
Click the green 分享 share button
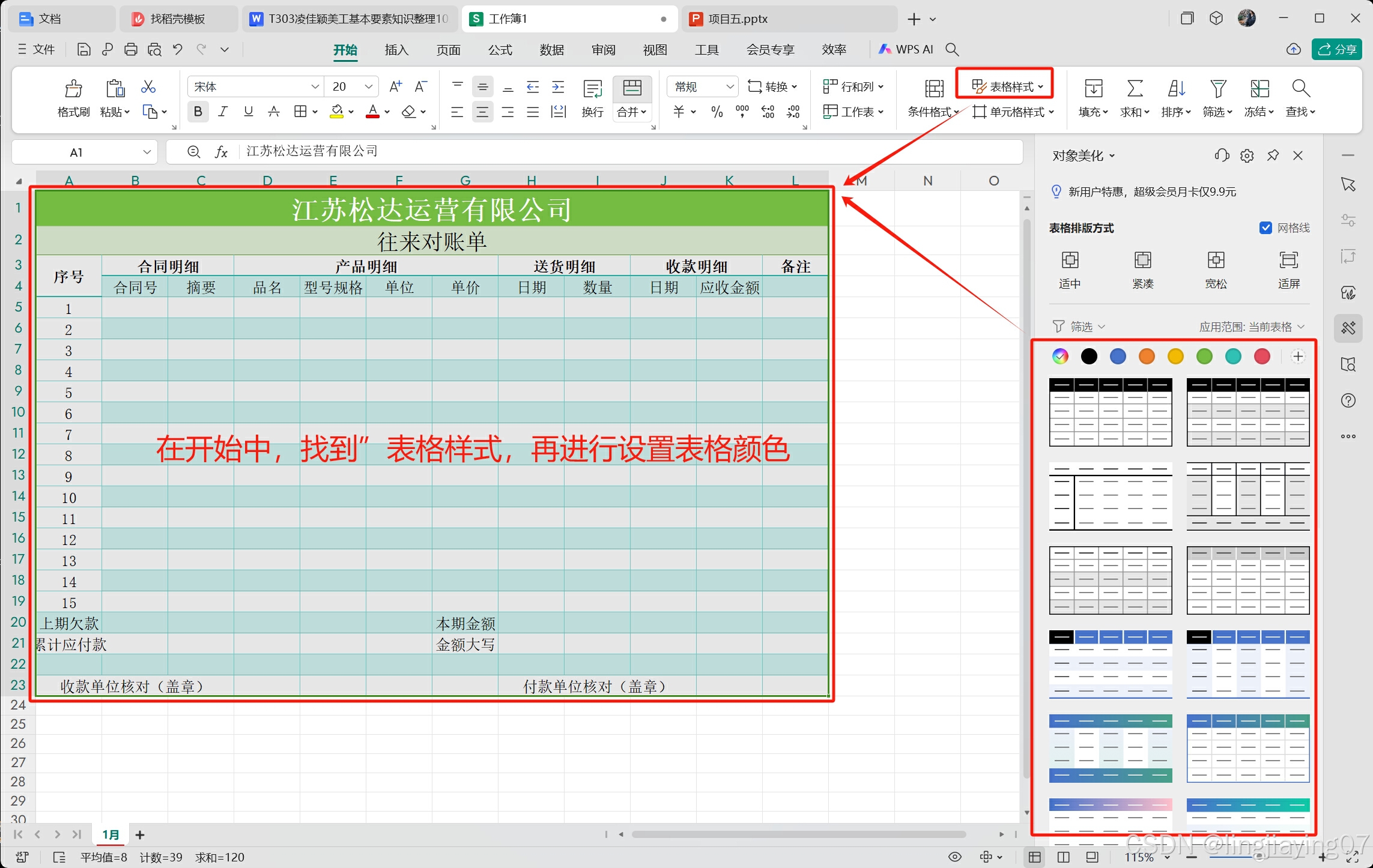1336,50
